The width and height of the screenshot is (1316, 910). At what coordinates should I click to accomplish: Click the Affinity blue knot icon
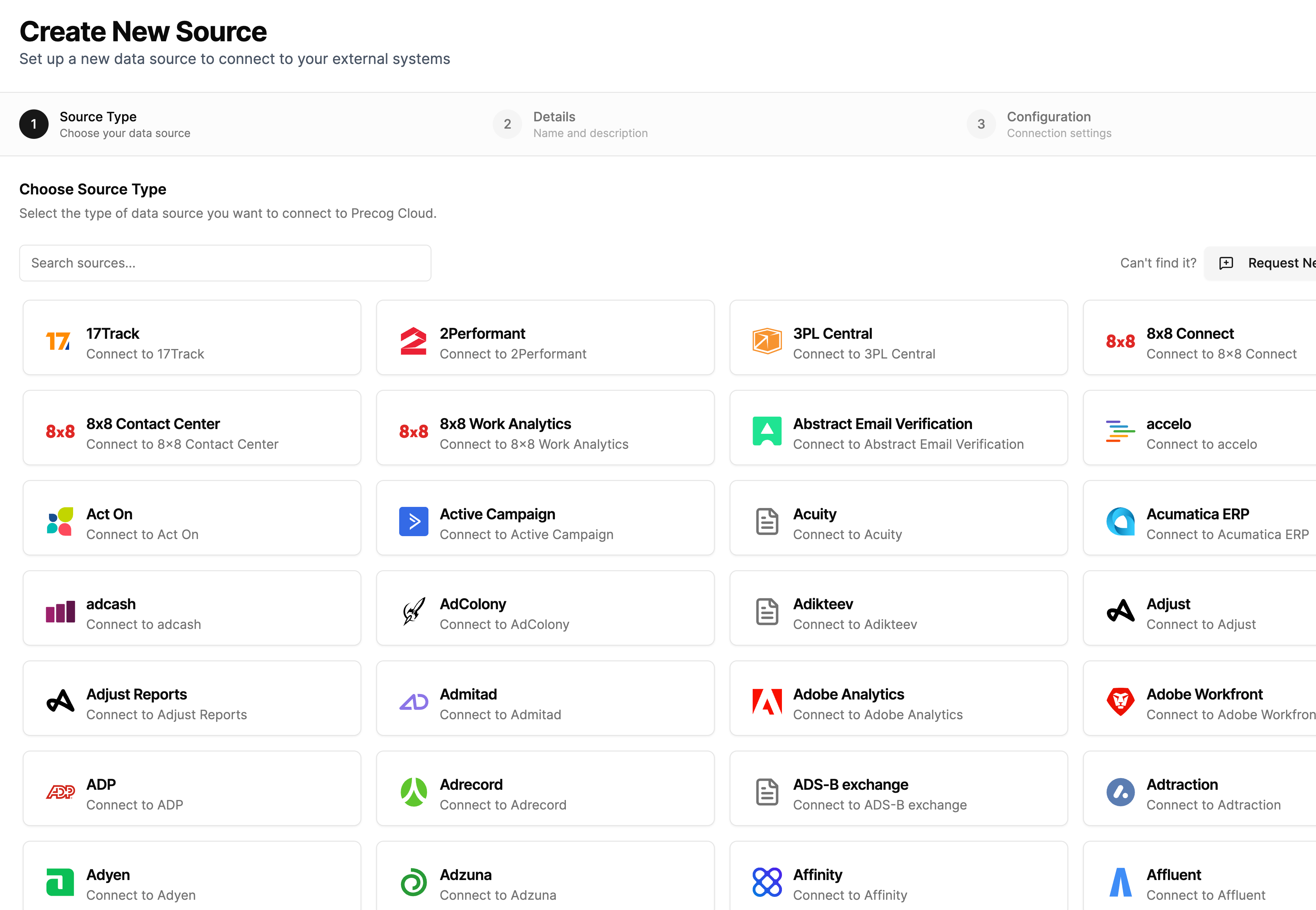pyautogui.click(x=767, y=882)
